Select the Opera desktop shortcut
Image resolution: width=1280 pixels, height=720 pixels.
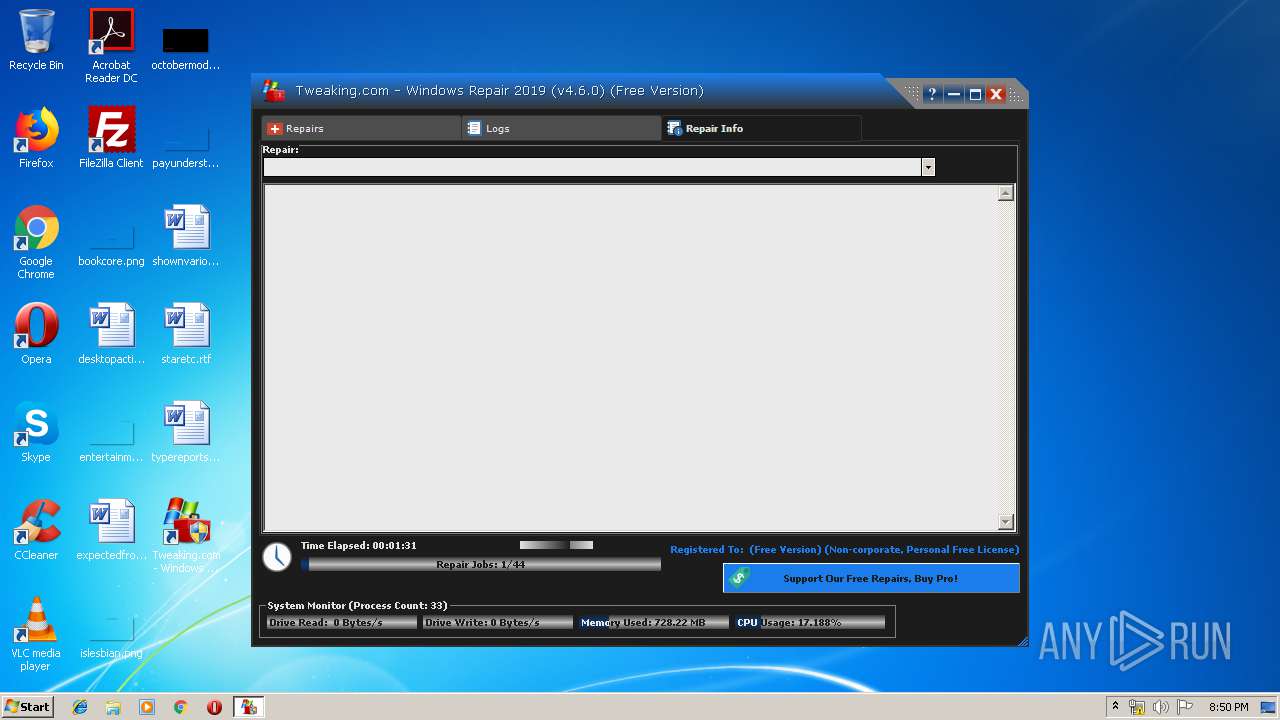point(36,334)
